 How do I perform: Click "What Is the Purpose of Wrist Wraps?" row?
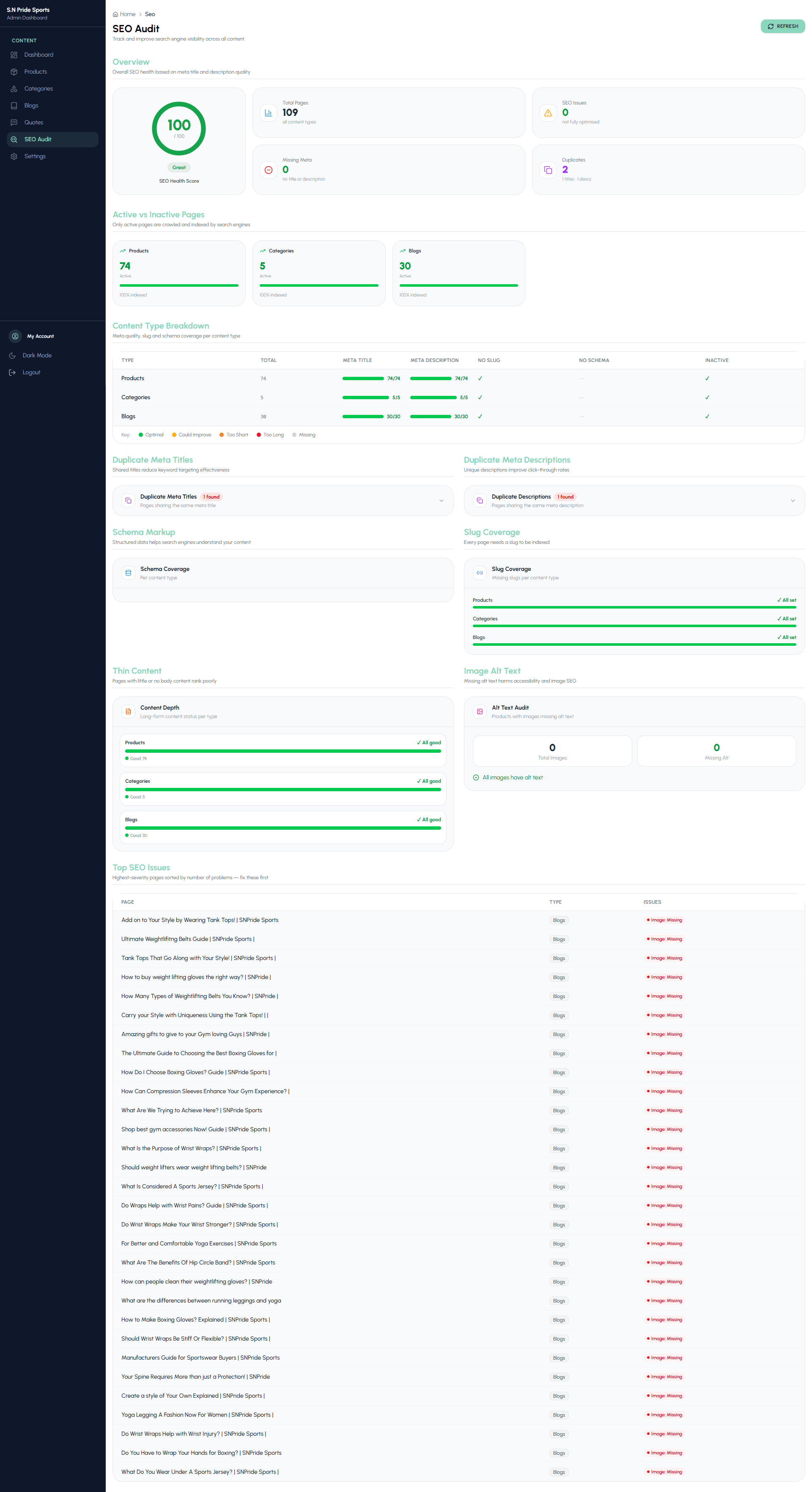[x=458, y=1148]
